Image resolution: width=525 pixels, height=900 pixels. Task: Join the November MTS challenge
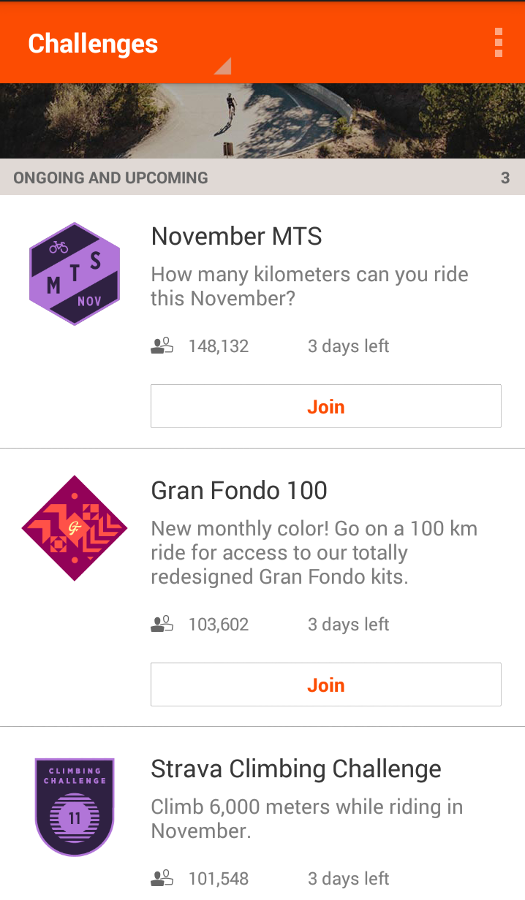326,406
